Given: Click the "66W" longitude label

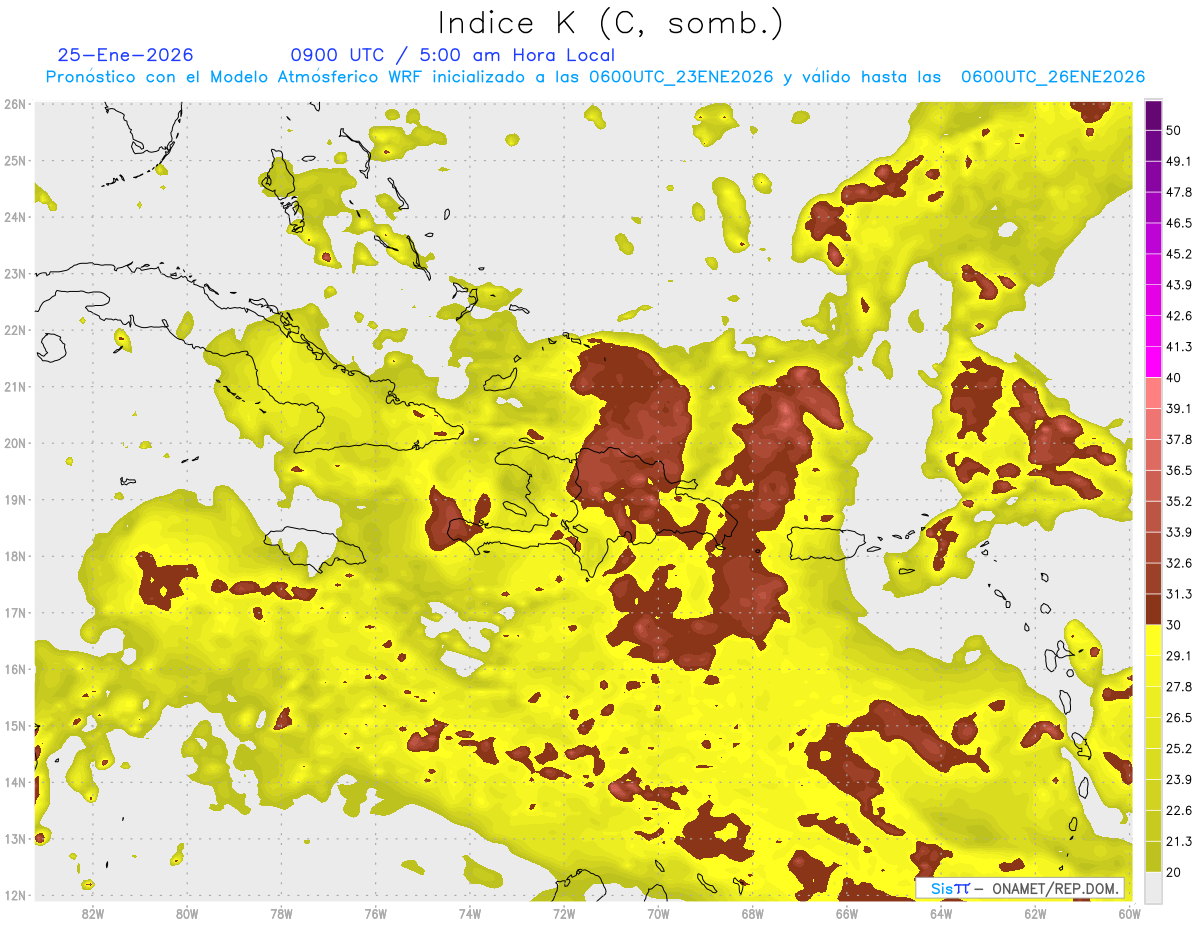Looking at the screenshot, I should [847, 914].
